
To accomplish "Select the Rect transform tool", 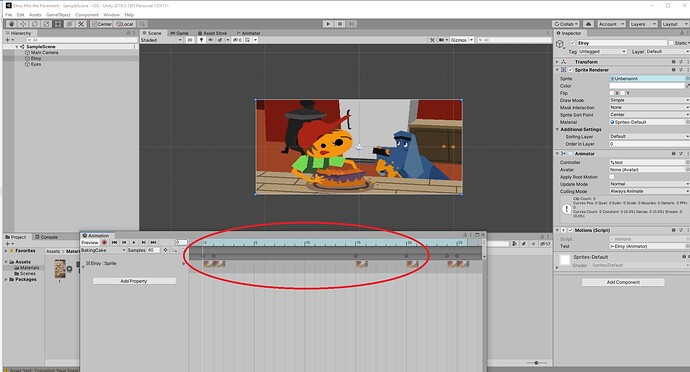I will click(x=58, y=24).
